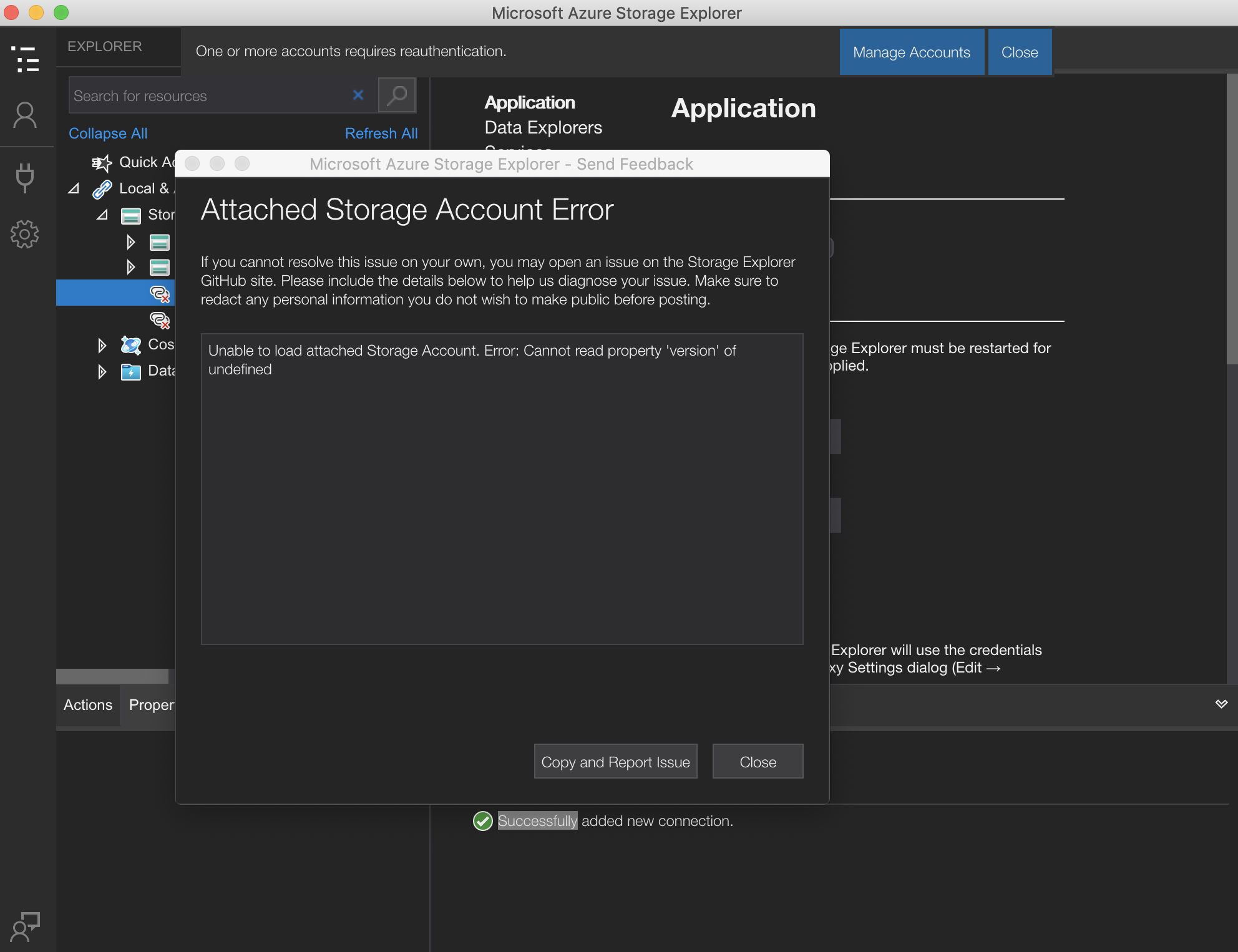Select the Quick Access star icon
Image resolution: width=1238 pixels, height=952 pixels.
tap(102, 162)
